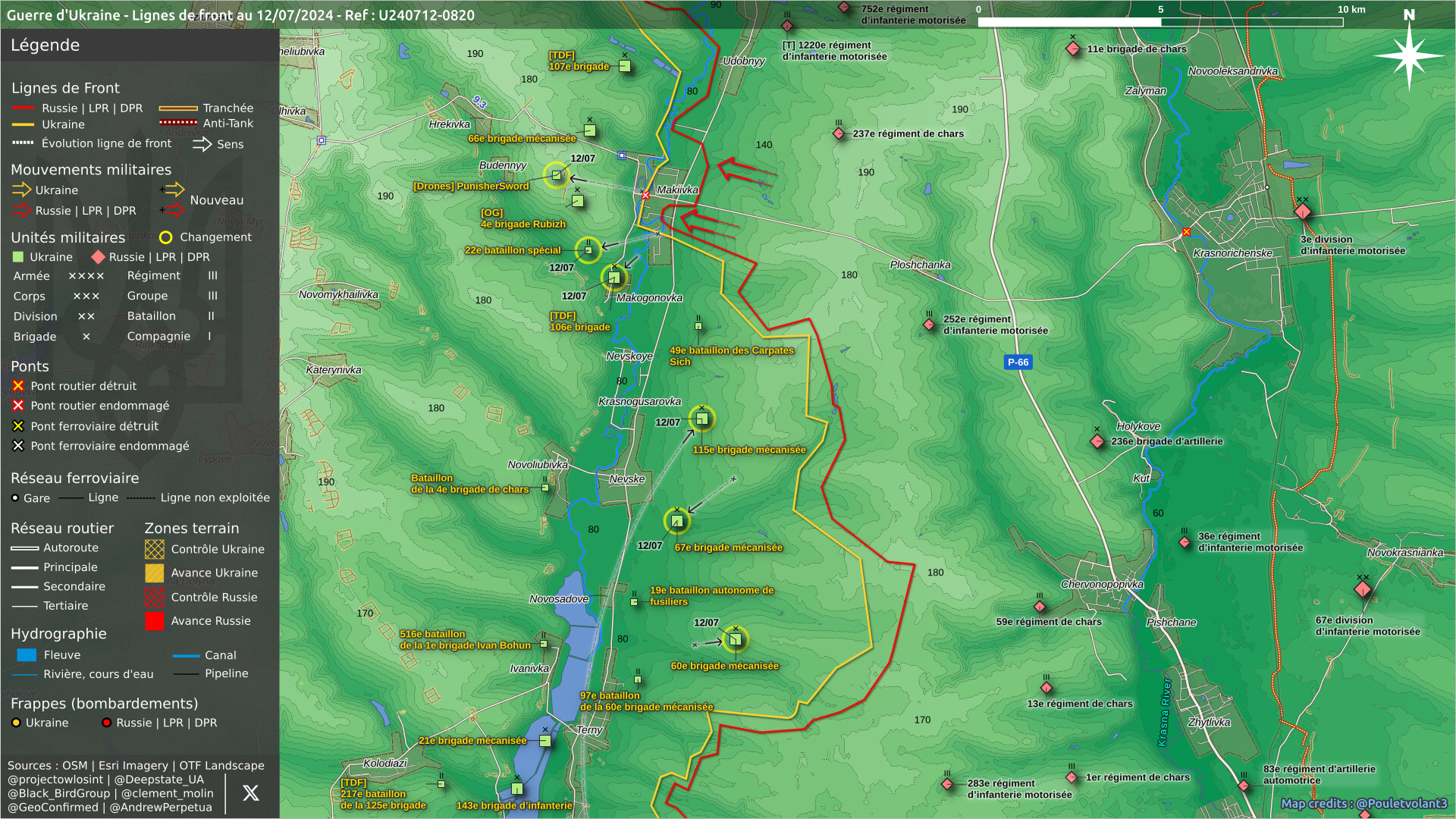Click the 236e brigade d'artillerie diamond marker

[1097, 441]
